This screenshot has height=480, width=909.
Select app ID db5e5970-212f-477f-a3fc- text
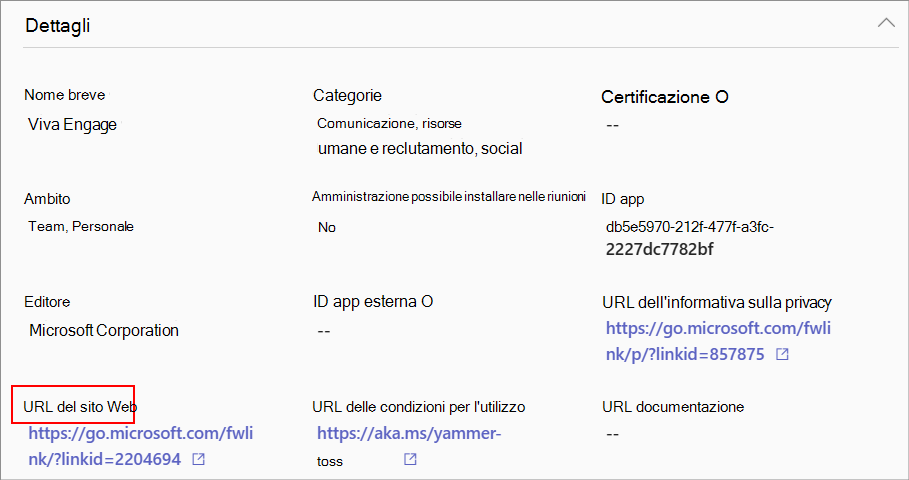coord(690,227)
